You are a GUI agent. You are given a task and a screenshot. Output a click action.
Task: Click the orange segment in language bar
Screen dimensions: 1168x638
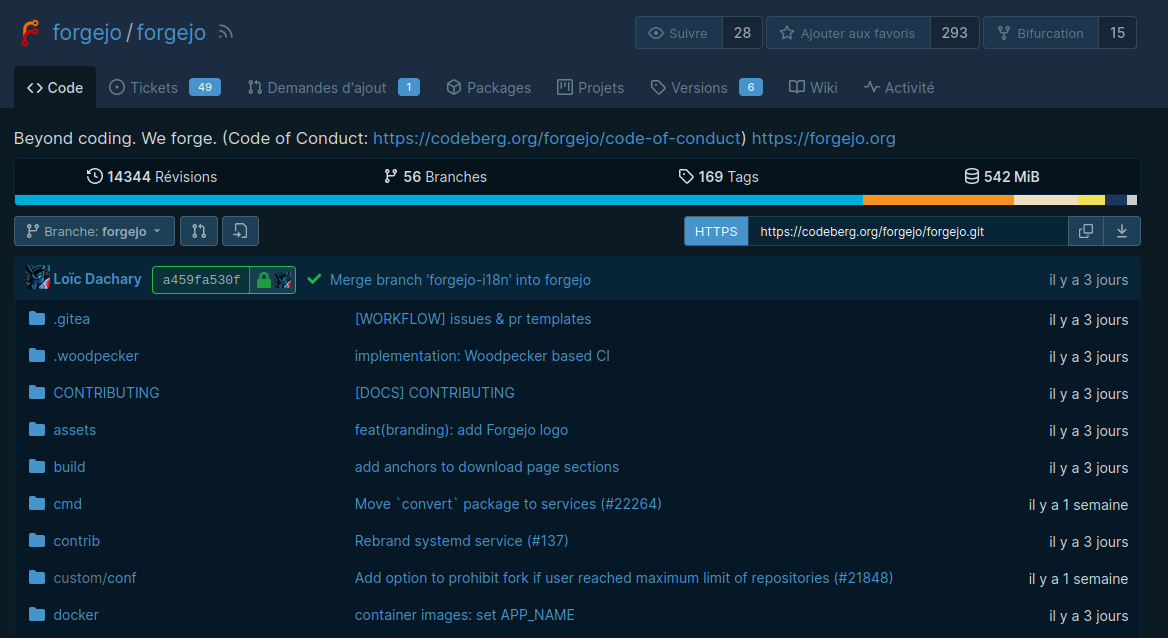click(x=937, y=200)
